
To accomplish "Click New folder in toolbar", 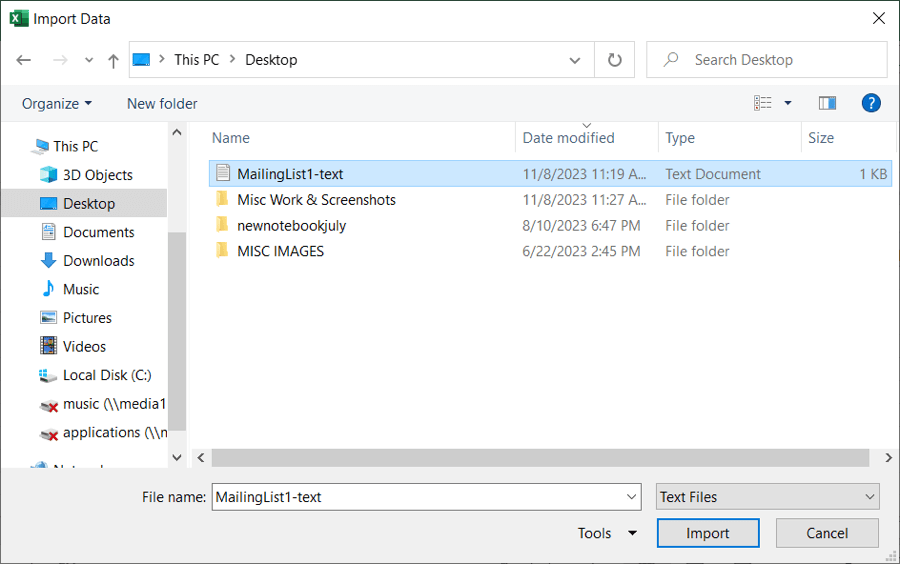I will tap(162, 104).
